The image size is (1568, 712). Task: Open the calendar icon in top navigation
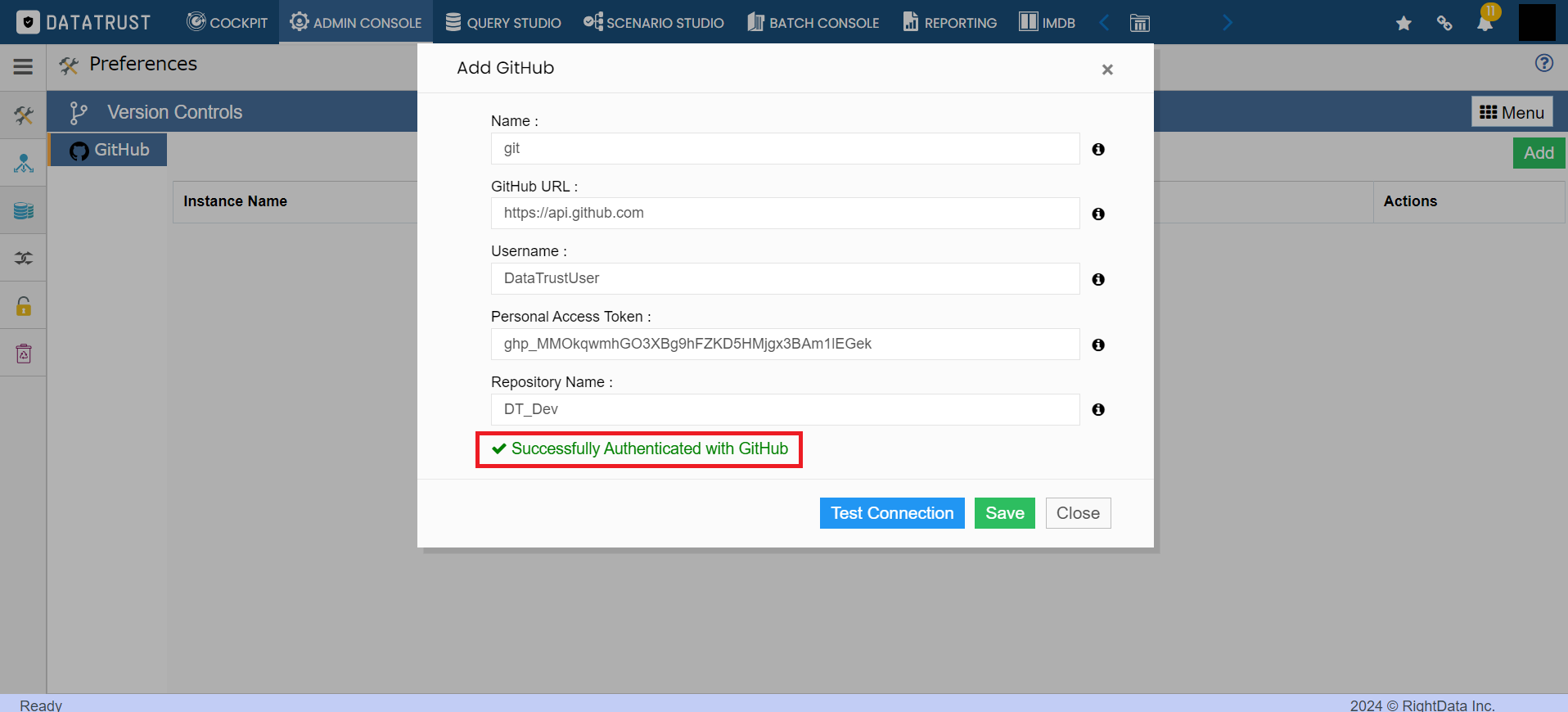[1140, 23]
